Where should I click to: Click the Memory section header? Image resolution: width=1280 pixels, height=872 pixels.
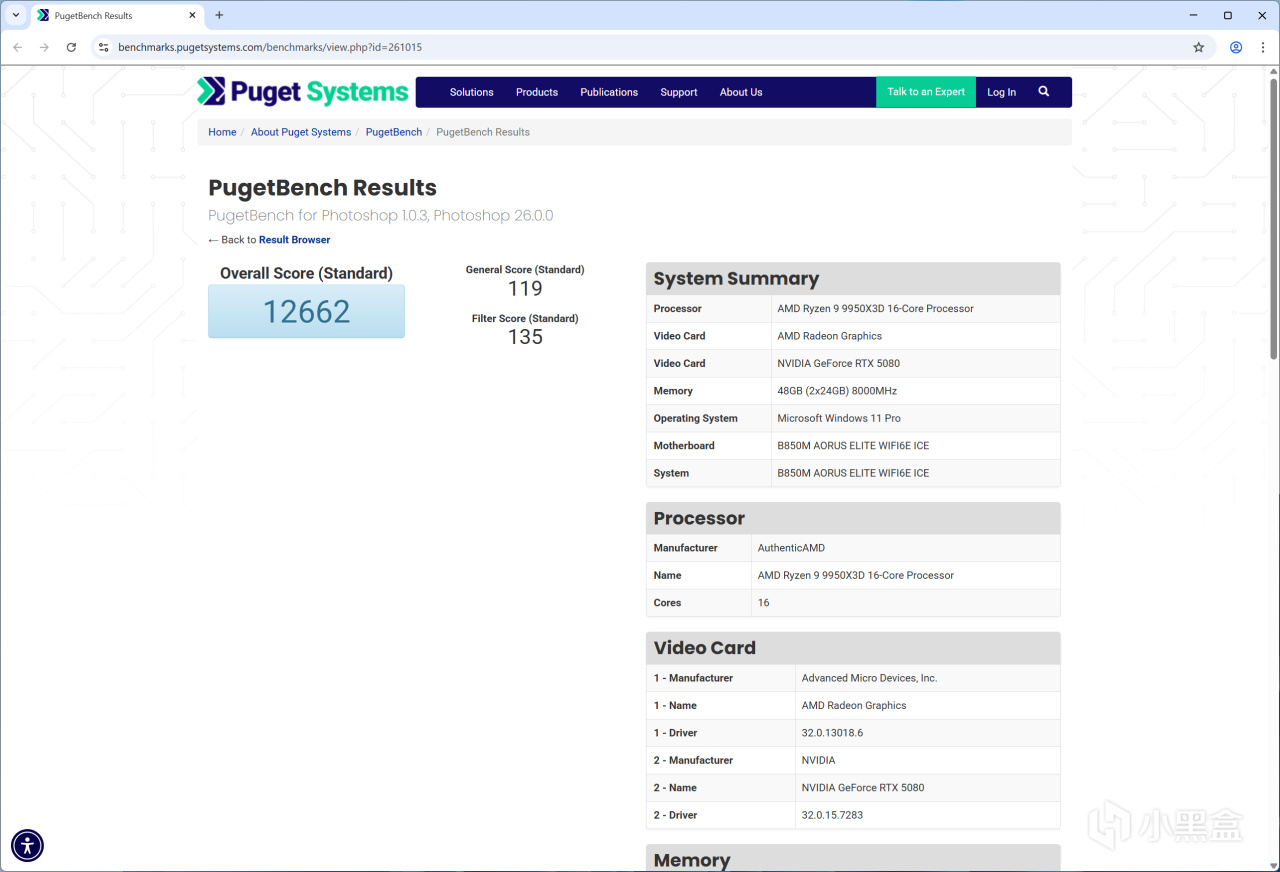coord(853,860)
